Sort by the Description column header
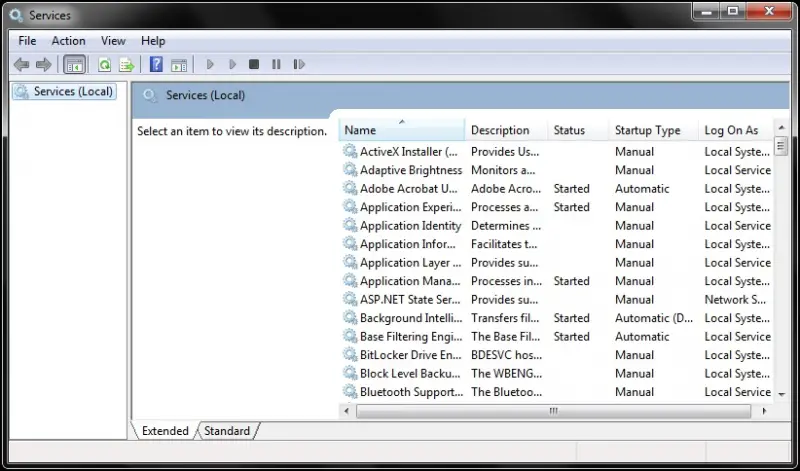The image size is (800, 471). (506, 130)
